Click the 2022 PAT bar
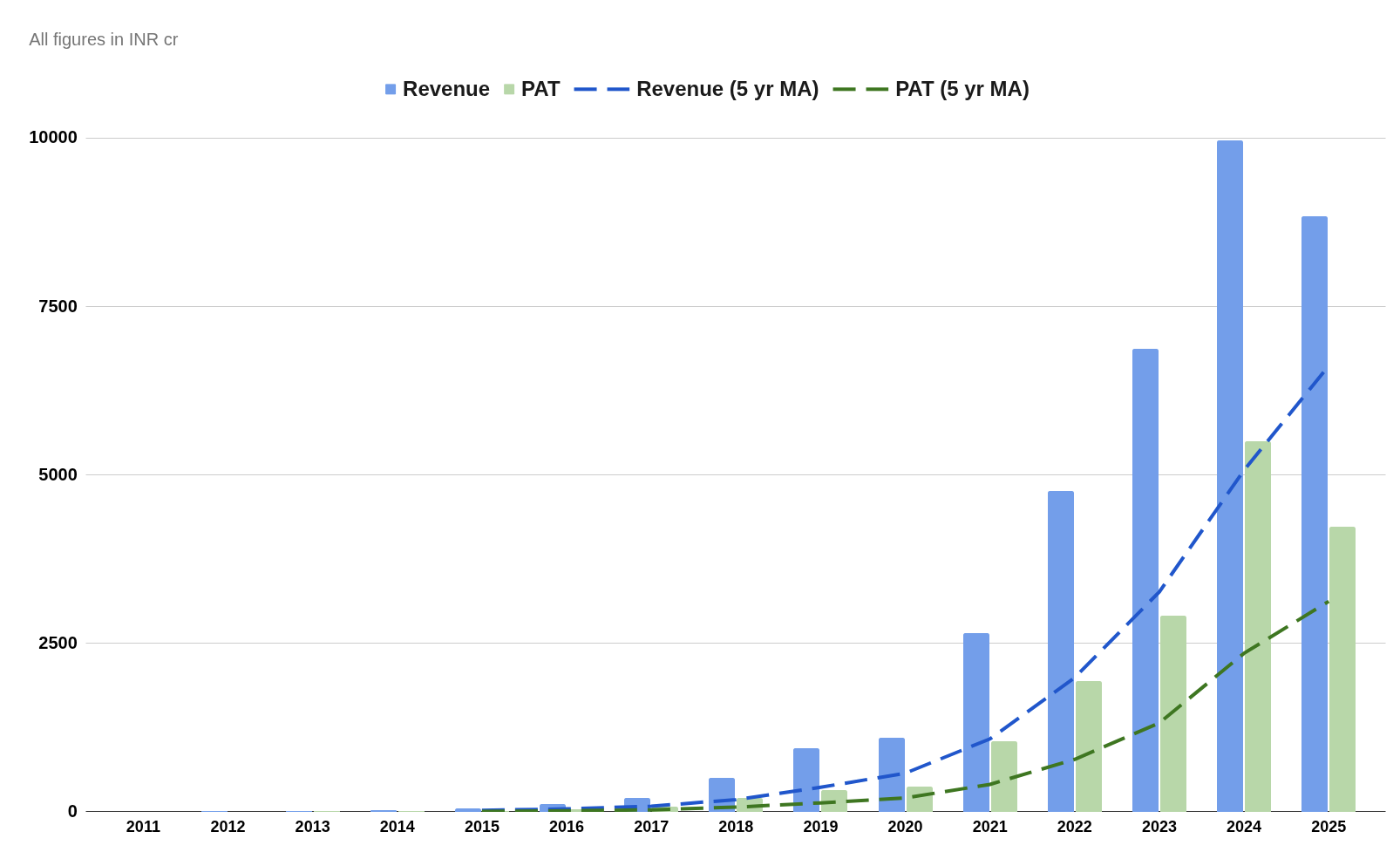Screen dimensions: 1400x852 coord(1089,746)
